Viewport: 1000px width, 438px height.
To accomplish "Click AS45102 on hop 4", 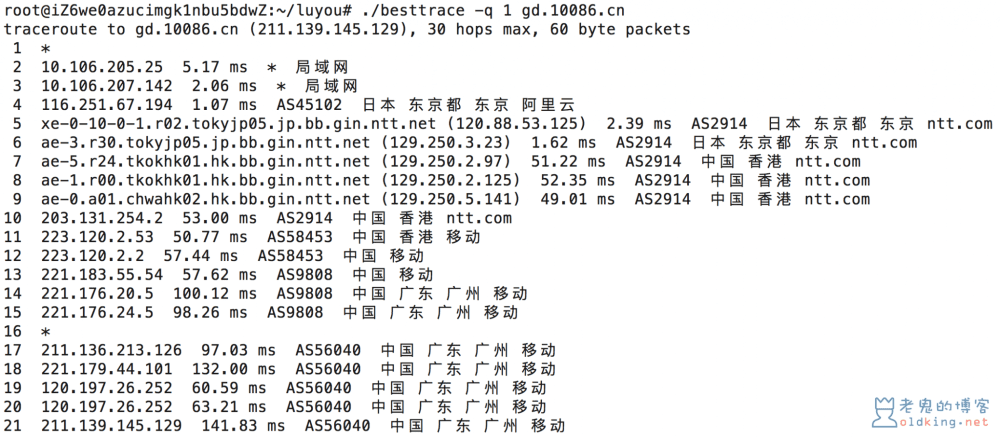I will click(x=309, y=105).
